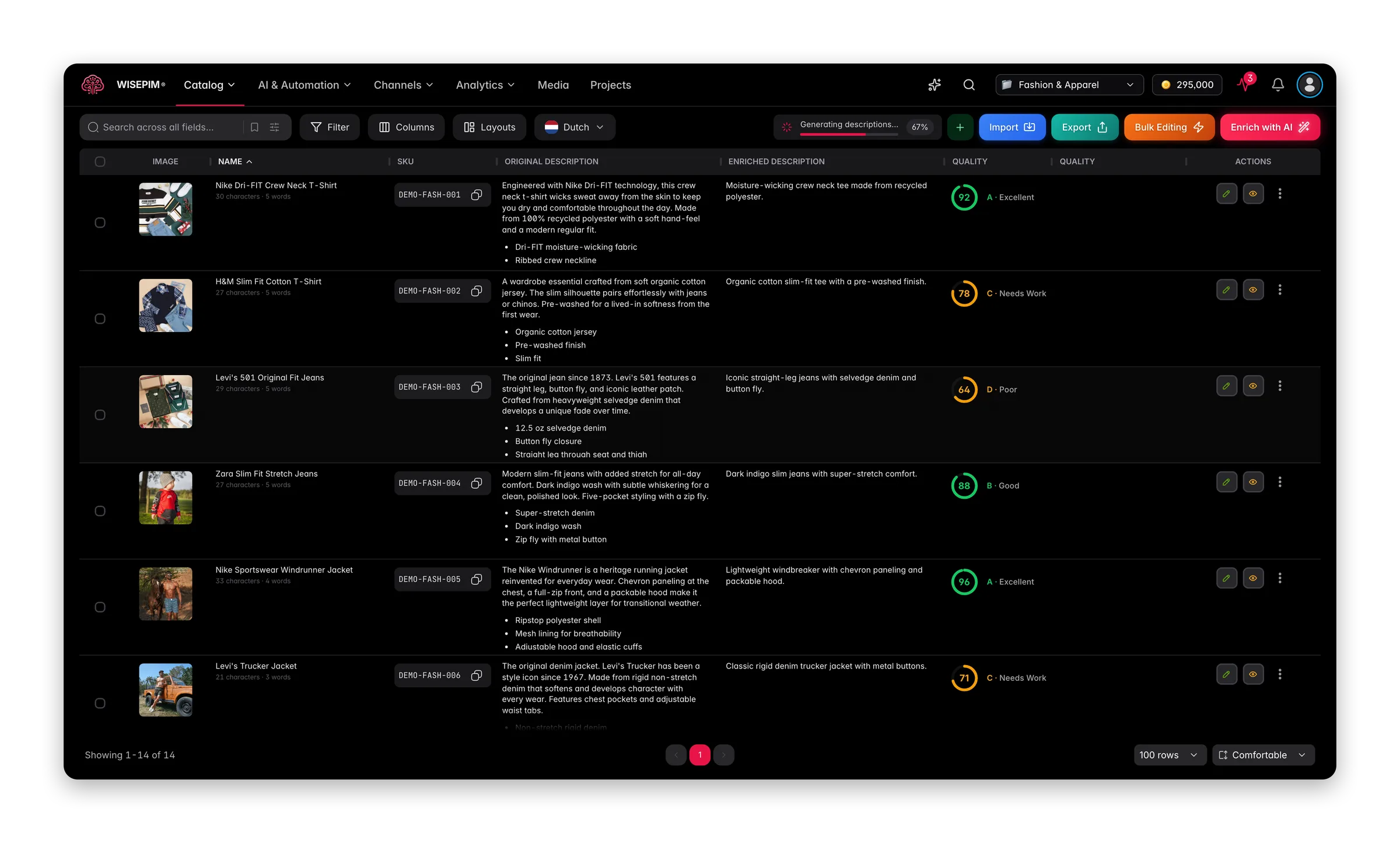This screenshot has width=1400, height=843.
Task: Click the 92 quality score ring
Action: (964, 197)
